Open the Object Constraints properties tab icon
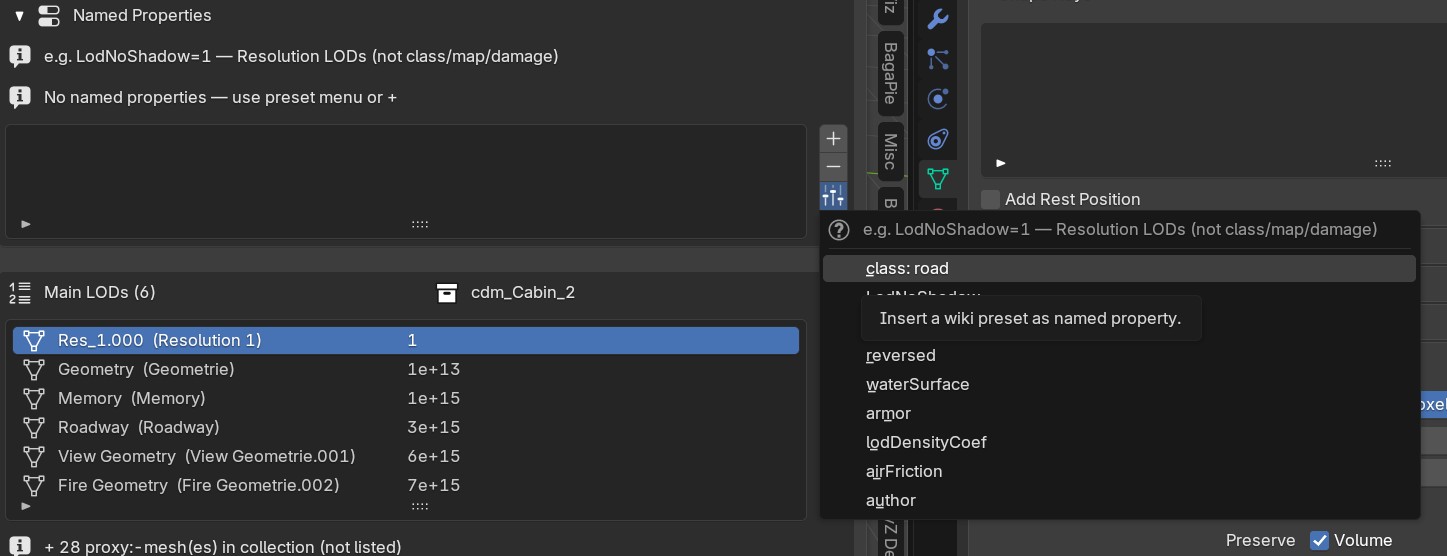This screenshot has height=556, width=1447. [x=937, y=139]
